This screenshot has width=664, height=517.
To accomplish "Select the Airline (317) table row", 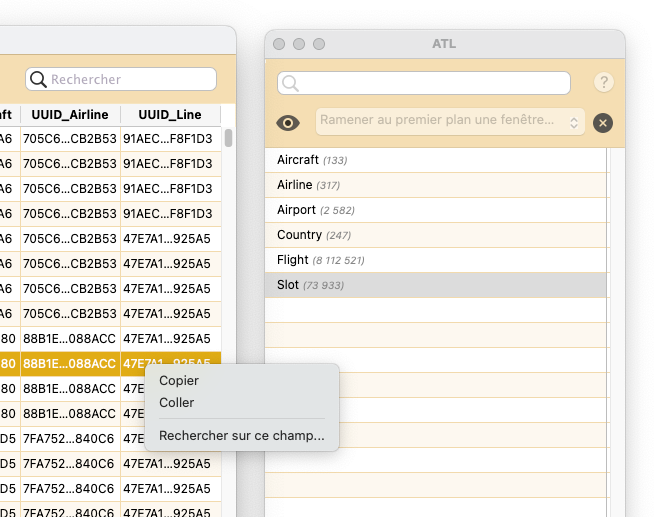I will [437, 185].
